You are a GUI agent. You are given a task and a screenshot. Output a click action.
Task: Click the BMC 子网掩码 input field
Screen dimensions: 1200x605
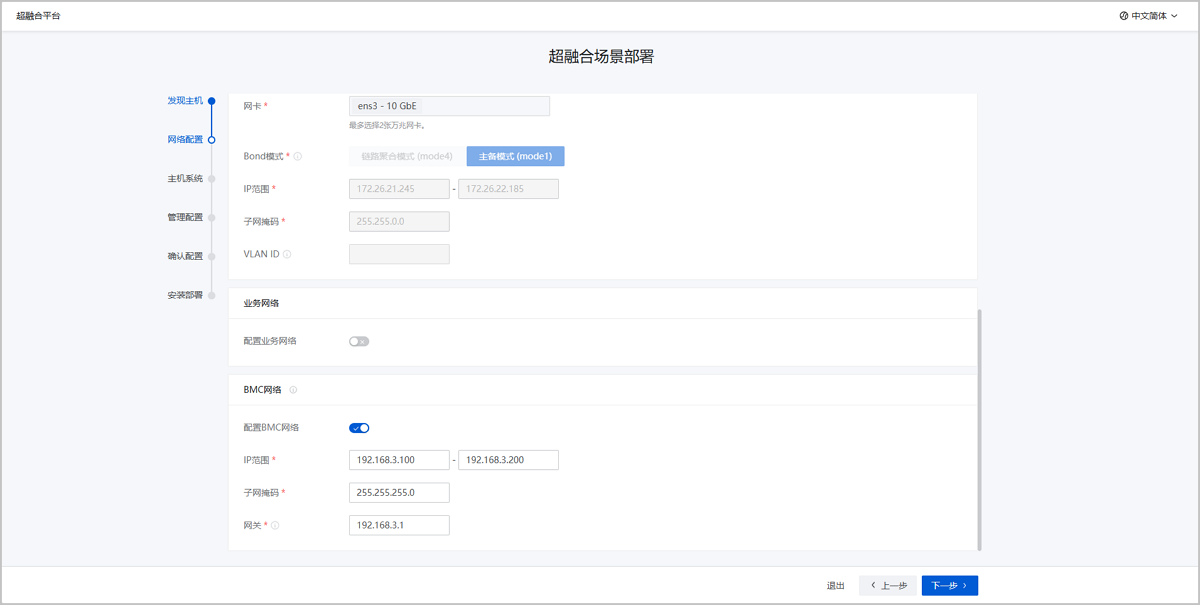[x=399, y=493]
